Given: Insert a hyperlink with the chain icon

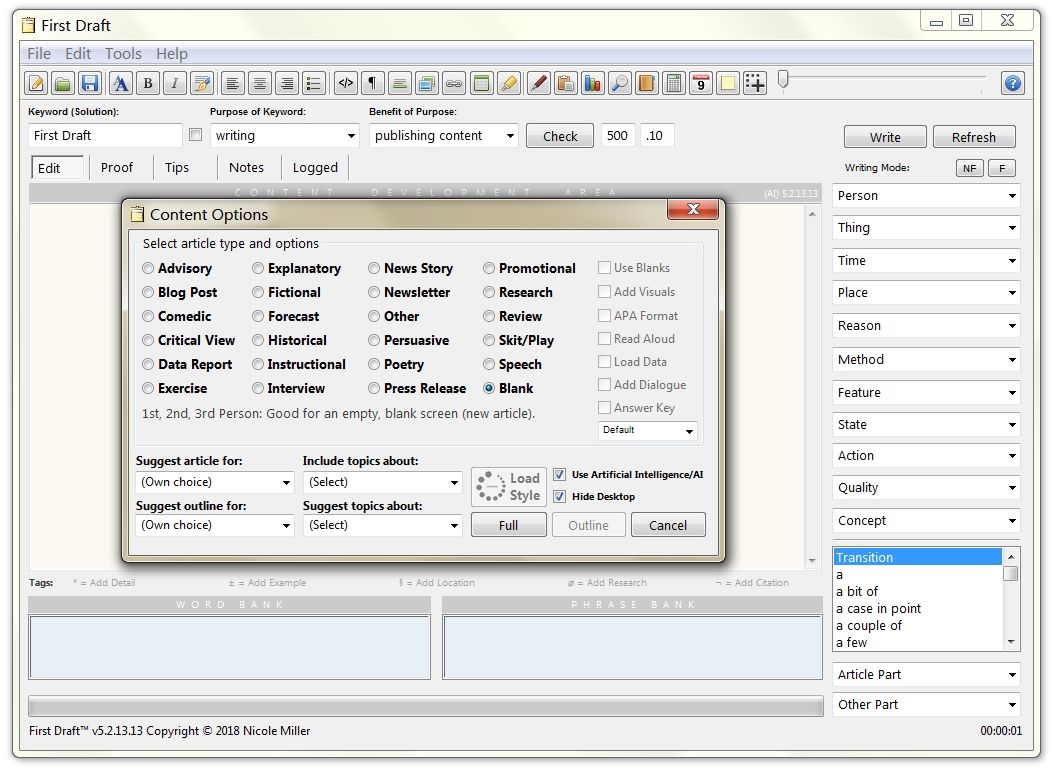Looking at the screenshot, I should click(454, 83).
